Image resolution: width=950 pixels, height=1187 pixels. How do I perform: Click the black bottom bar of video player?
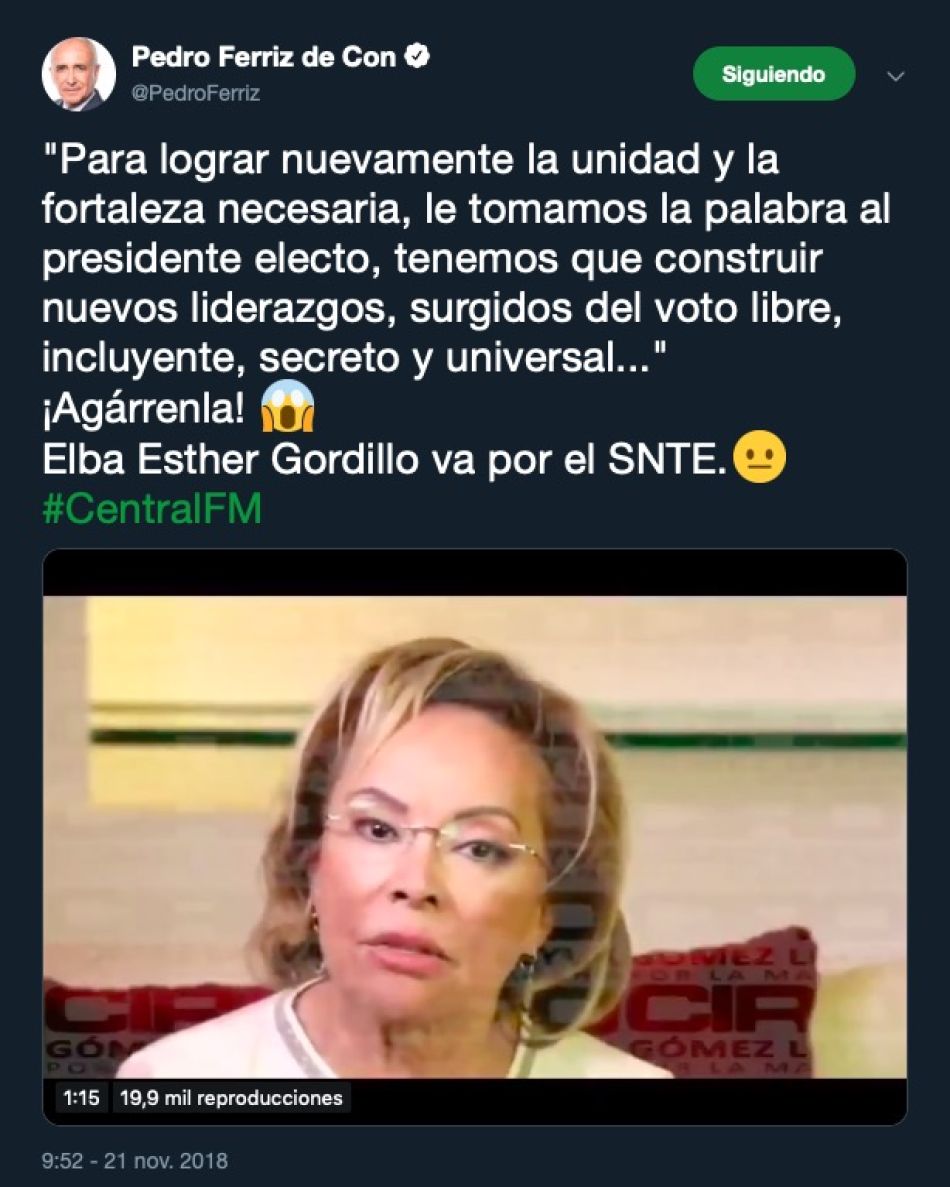[x=475, y=1101]
